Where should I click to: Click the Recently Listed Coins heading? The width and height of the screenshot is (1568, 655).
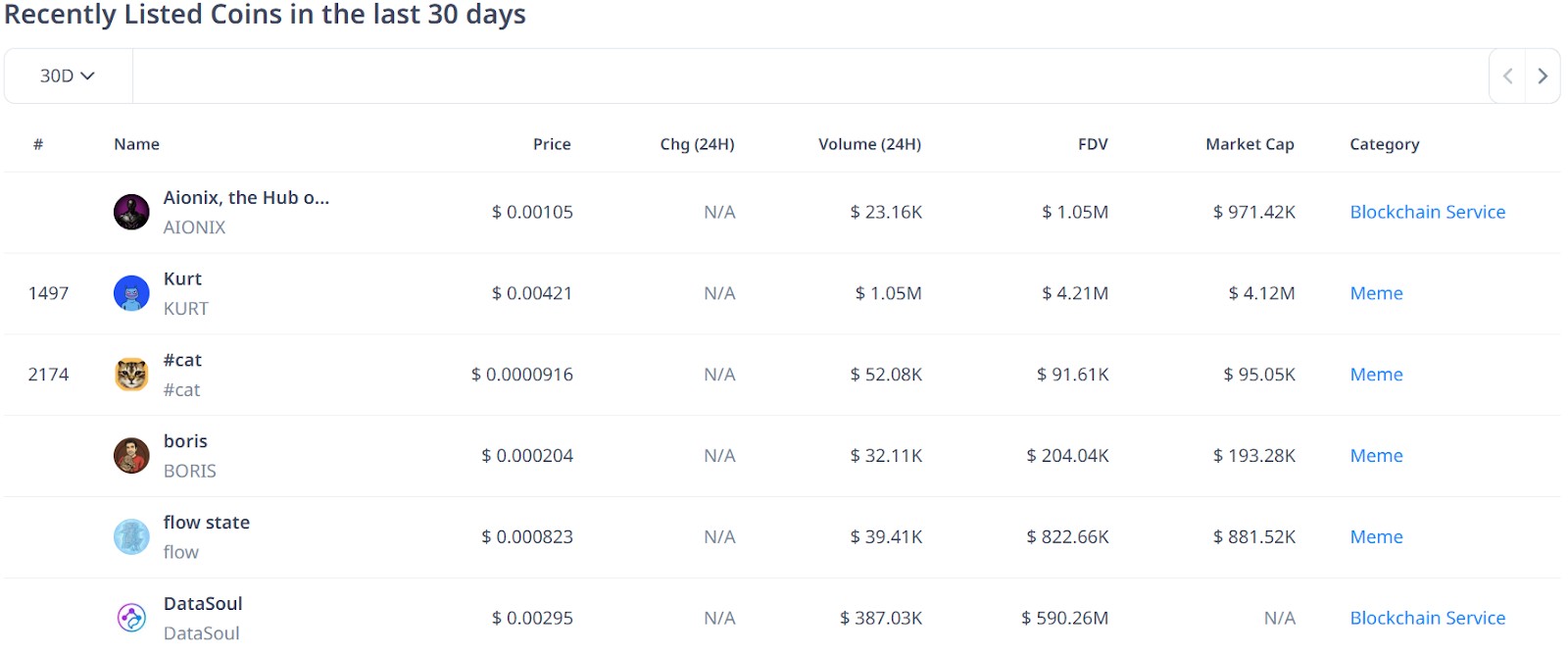266,15
